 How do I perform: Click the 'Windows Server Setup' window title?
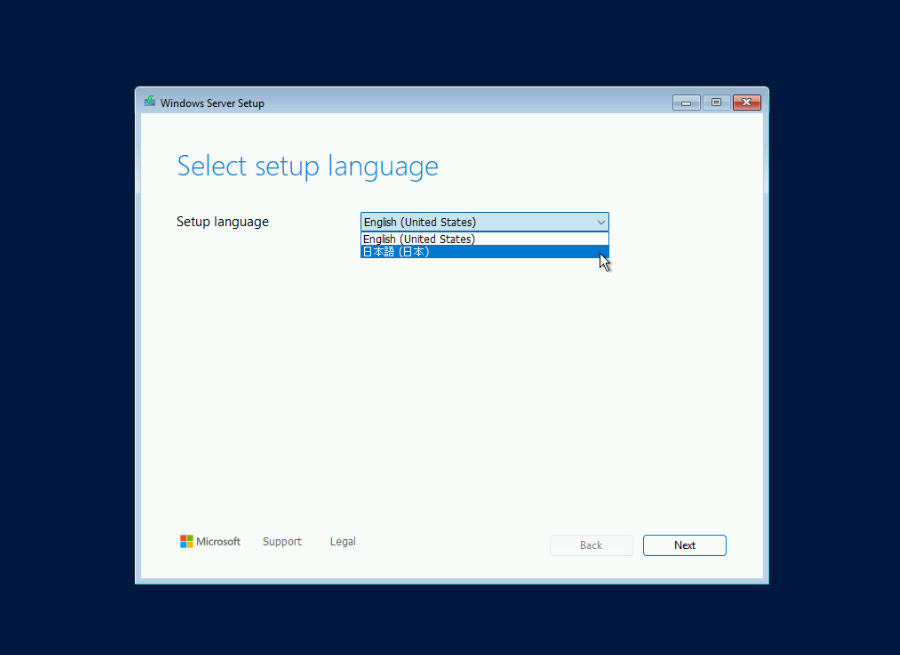pos(212,103)
